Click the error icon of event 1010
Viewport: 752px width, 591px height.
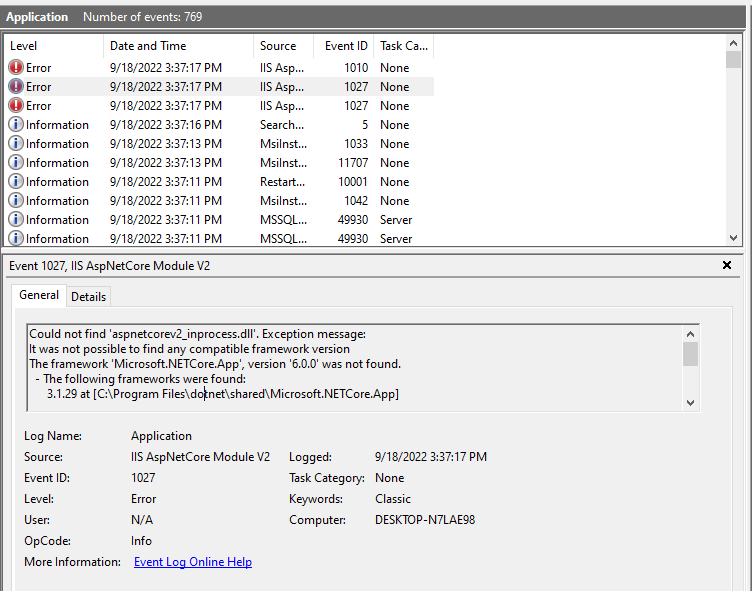[16, 67]
